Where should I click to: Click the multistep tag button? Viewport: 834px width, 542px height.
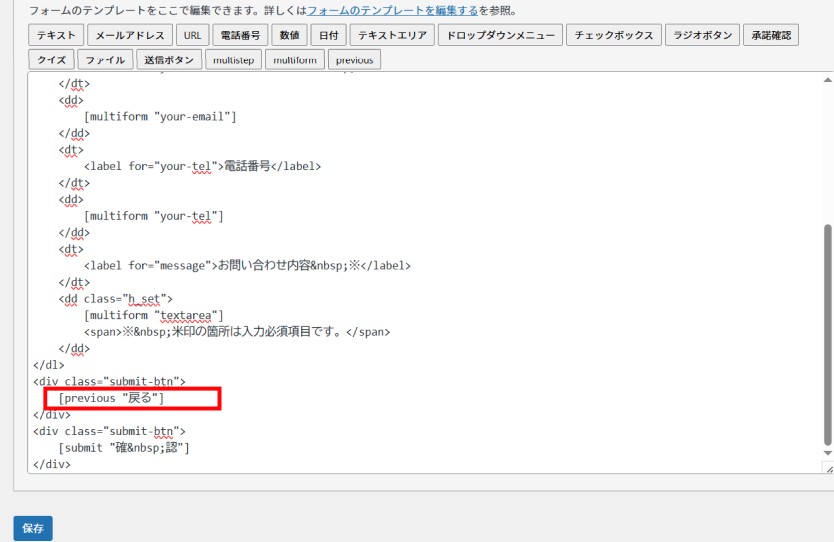pyautogui.click(x=233, y=60)
